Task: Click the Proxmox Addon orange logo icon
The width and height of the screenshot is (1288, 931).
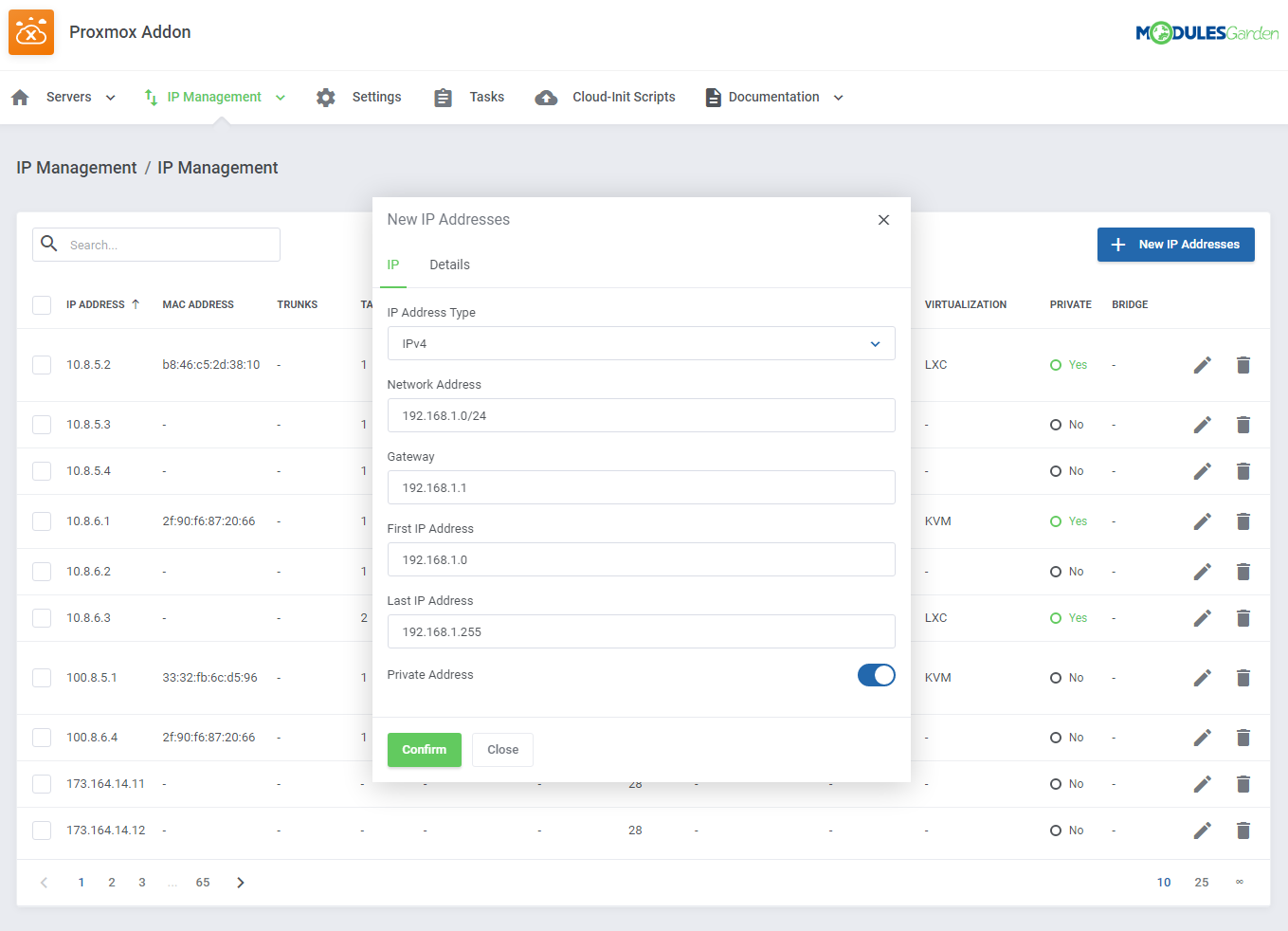Action: [31, 32]
